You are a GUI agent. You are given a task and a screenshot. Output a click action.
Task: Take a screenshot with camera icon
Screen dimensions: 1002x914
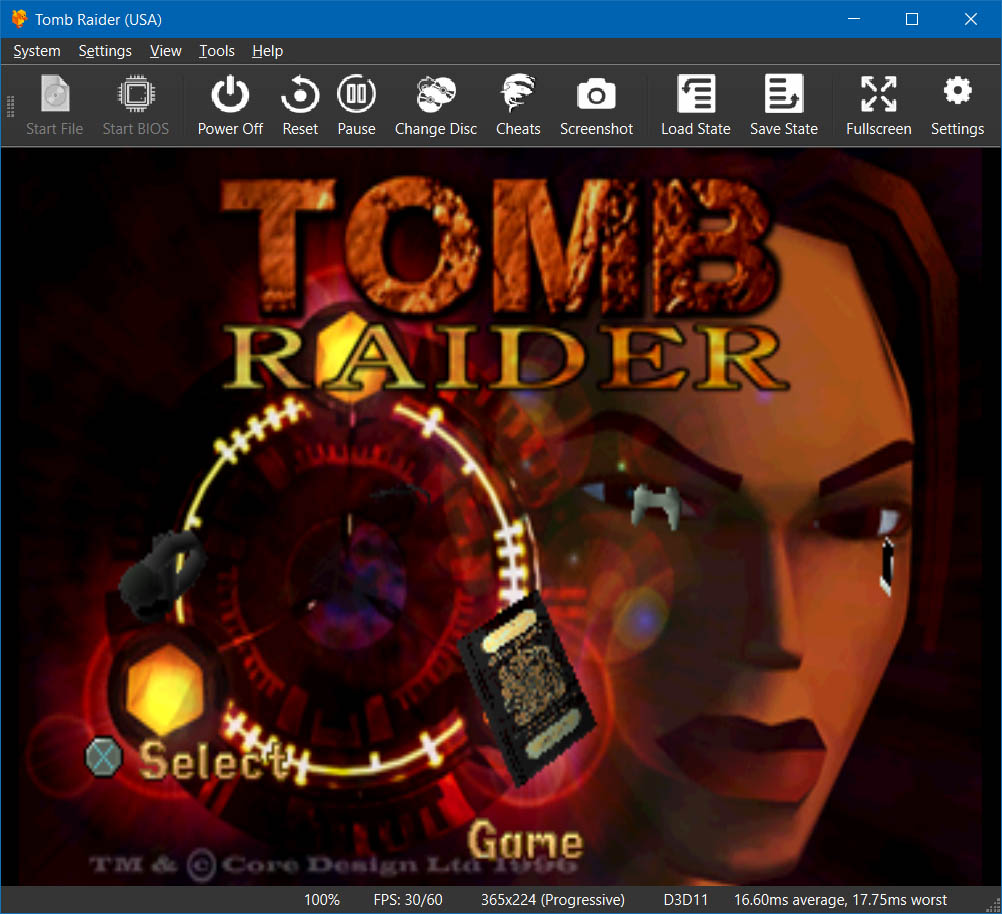596,106
